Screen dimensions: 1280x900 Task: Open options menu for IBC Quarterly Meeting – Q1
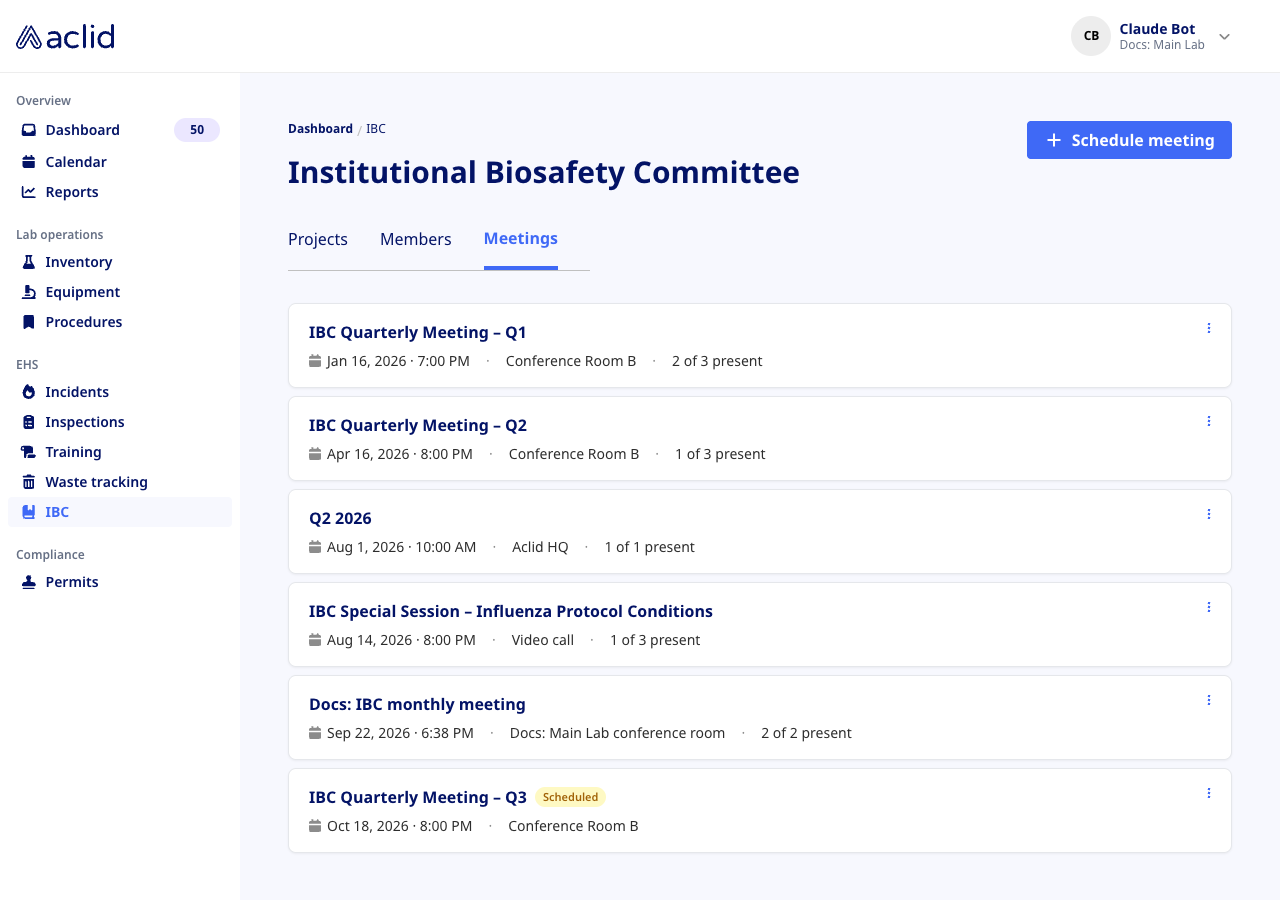[1209, 328]
